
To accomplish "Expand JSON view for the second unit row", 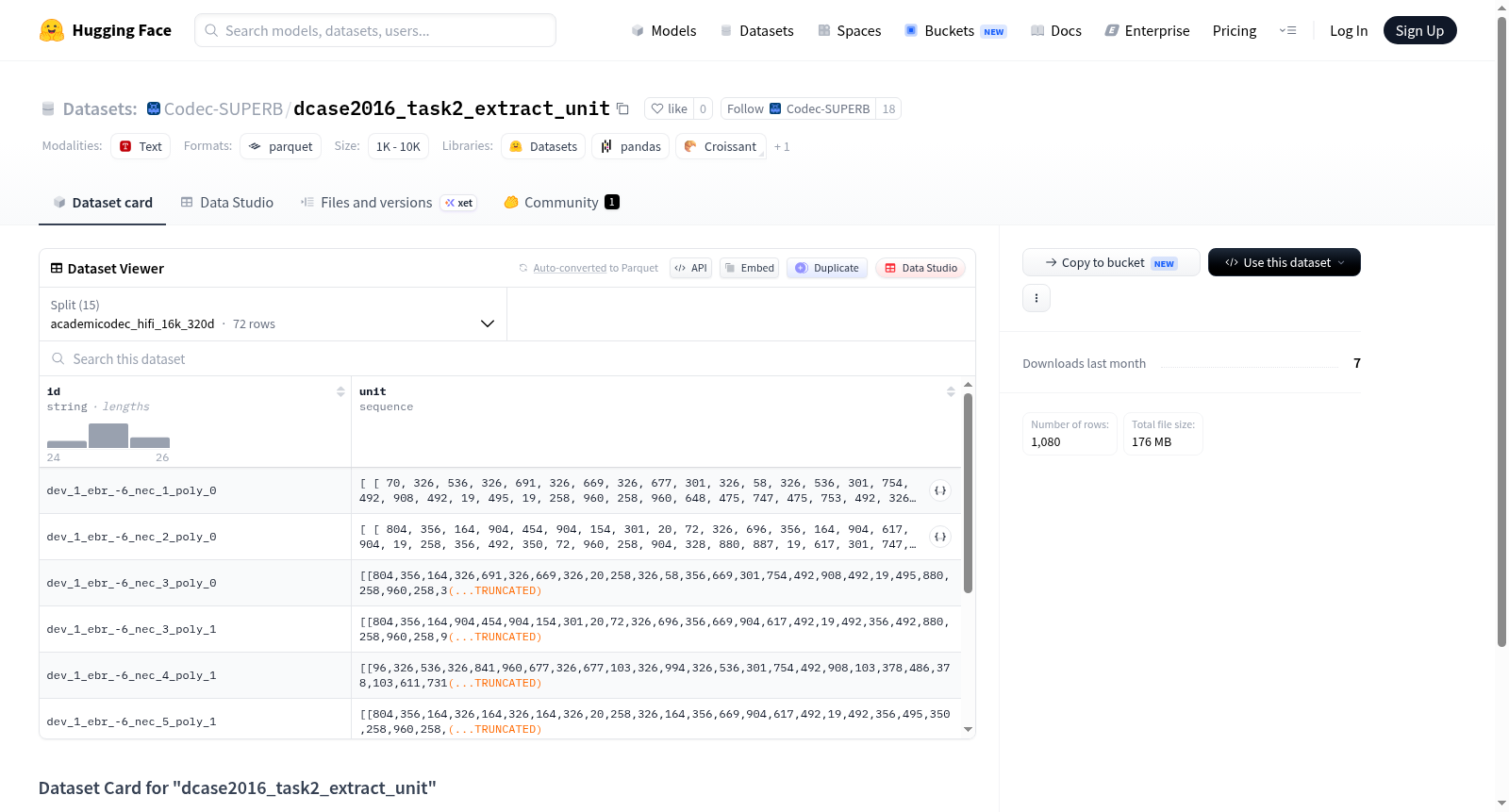I will click(940, 537).
